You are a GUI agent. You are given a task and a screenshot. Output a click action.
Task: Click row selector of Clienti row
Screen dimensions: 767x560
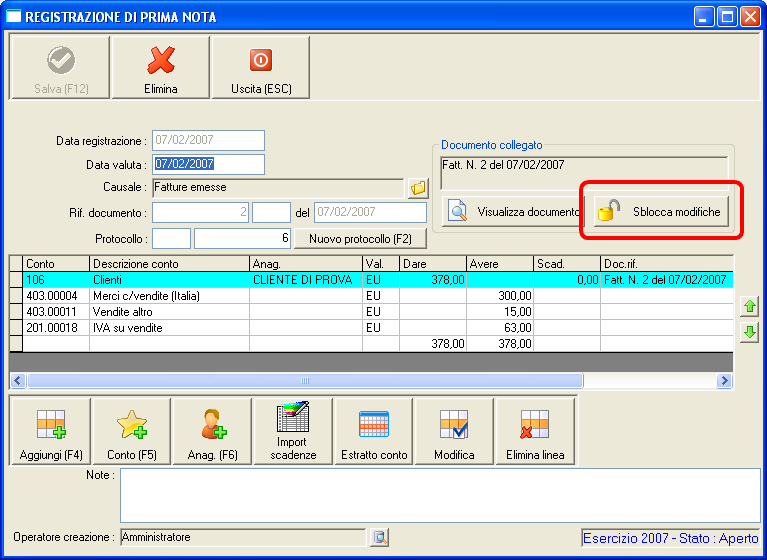(16, 280)
